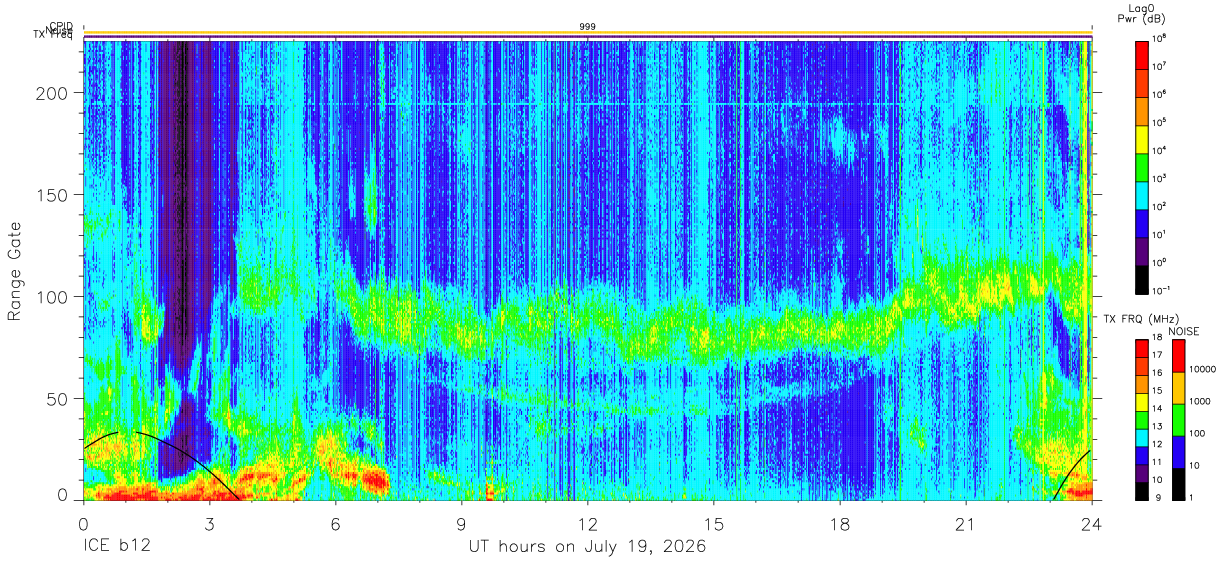
Task: Click the 9 hour tick label on time axis
Action: (x=461, y=523)
